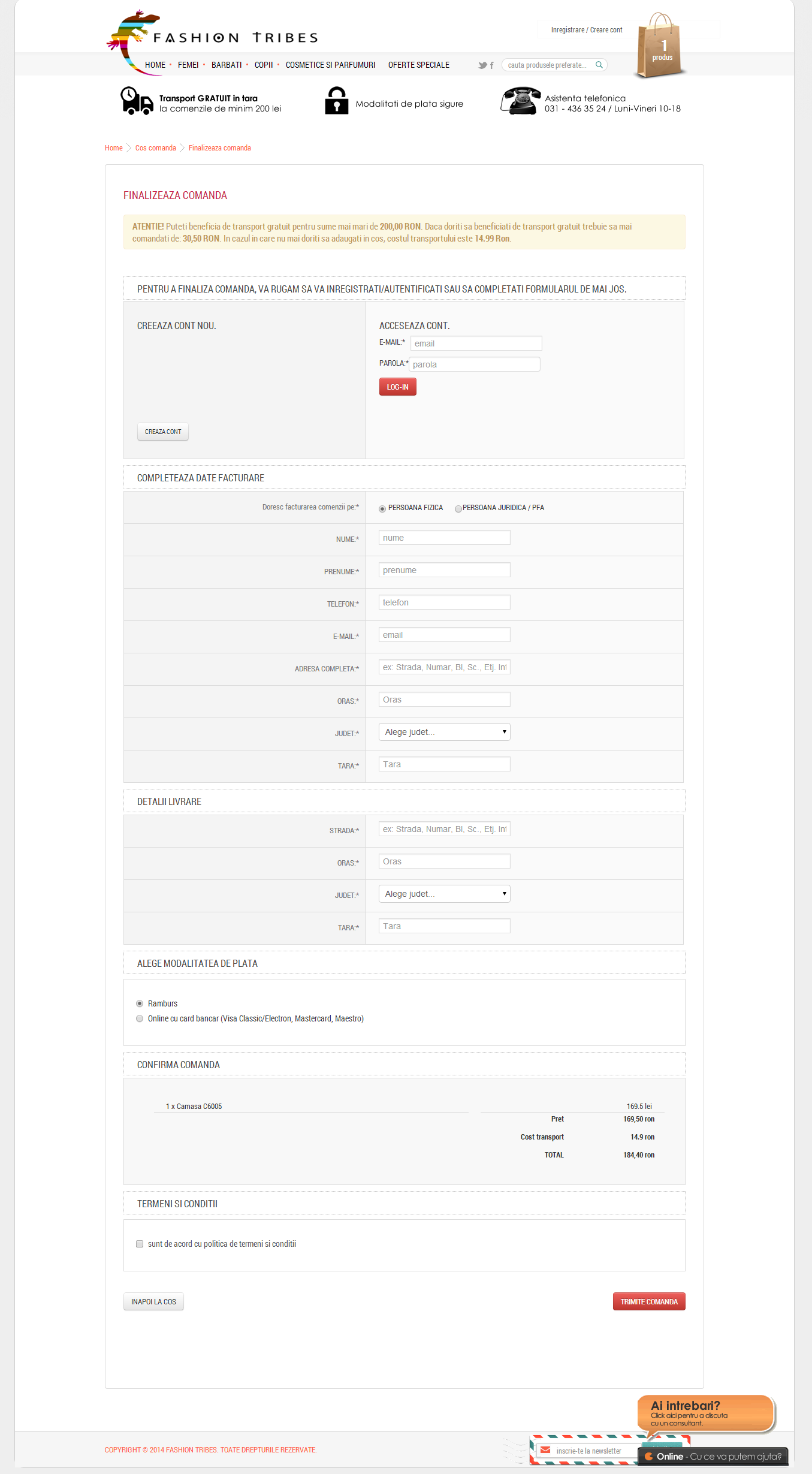Click the 'FINALIZEAZA COMANDA' page heading

(175, 195)
